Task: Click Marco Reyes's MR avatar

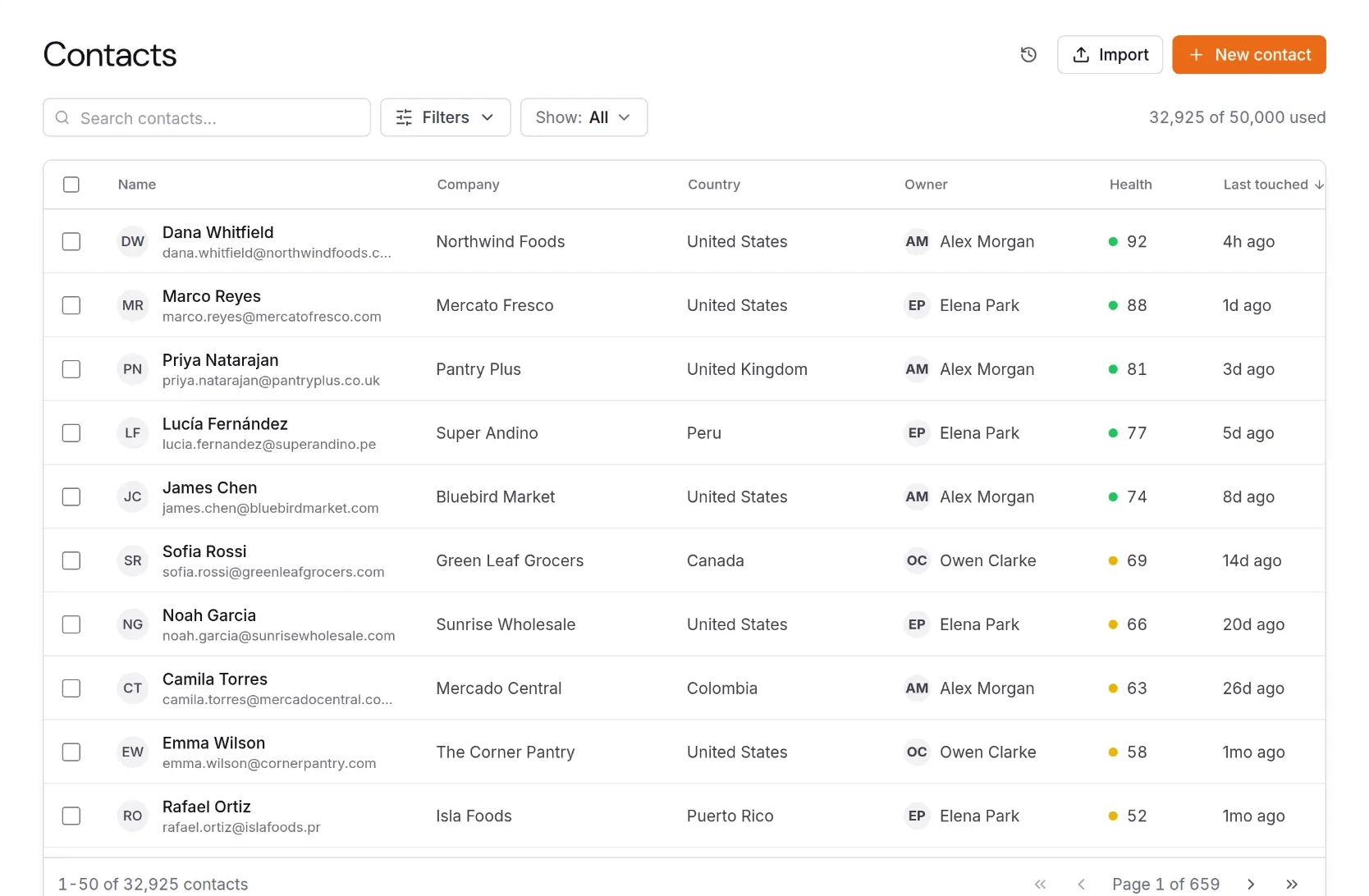Action: pyautogui.click(x=132, y=305)
